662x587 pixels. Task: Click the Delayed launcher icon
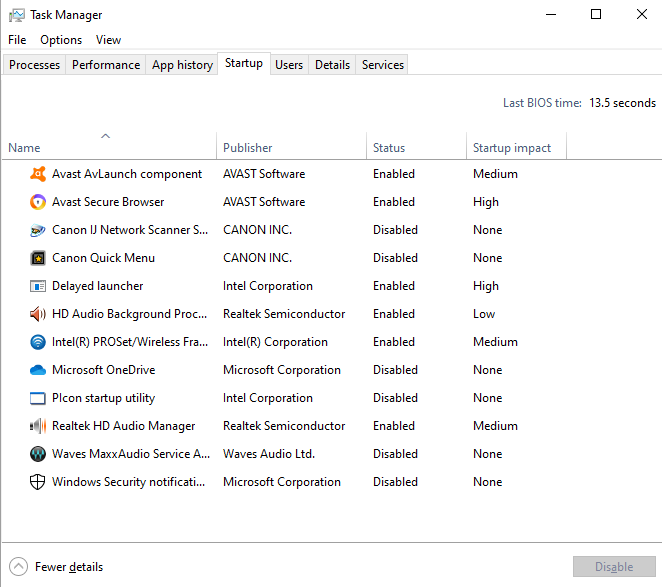(x=38, y=286)
